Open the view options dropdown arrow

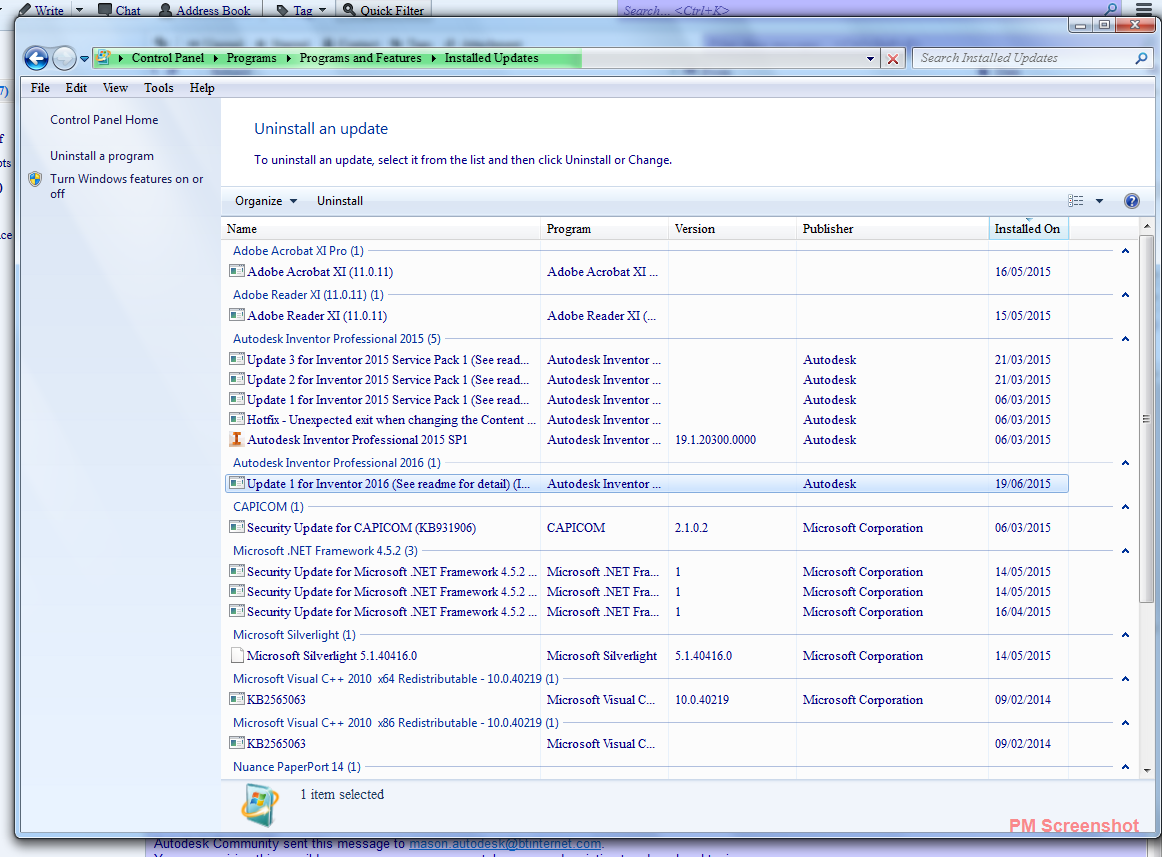[x=1099, y=201]
